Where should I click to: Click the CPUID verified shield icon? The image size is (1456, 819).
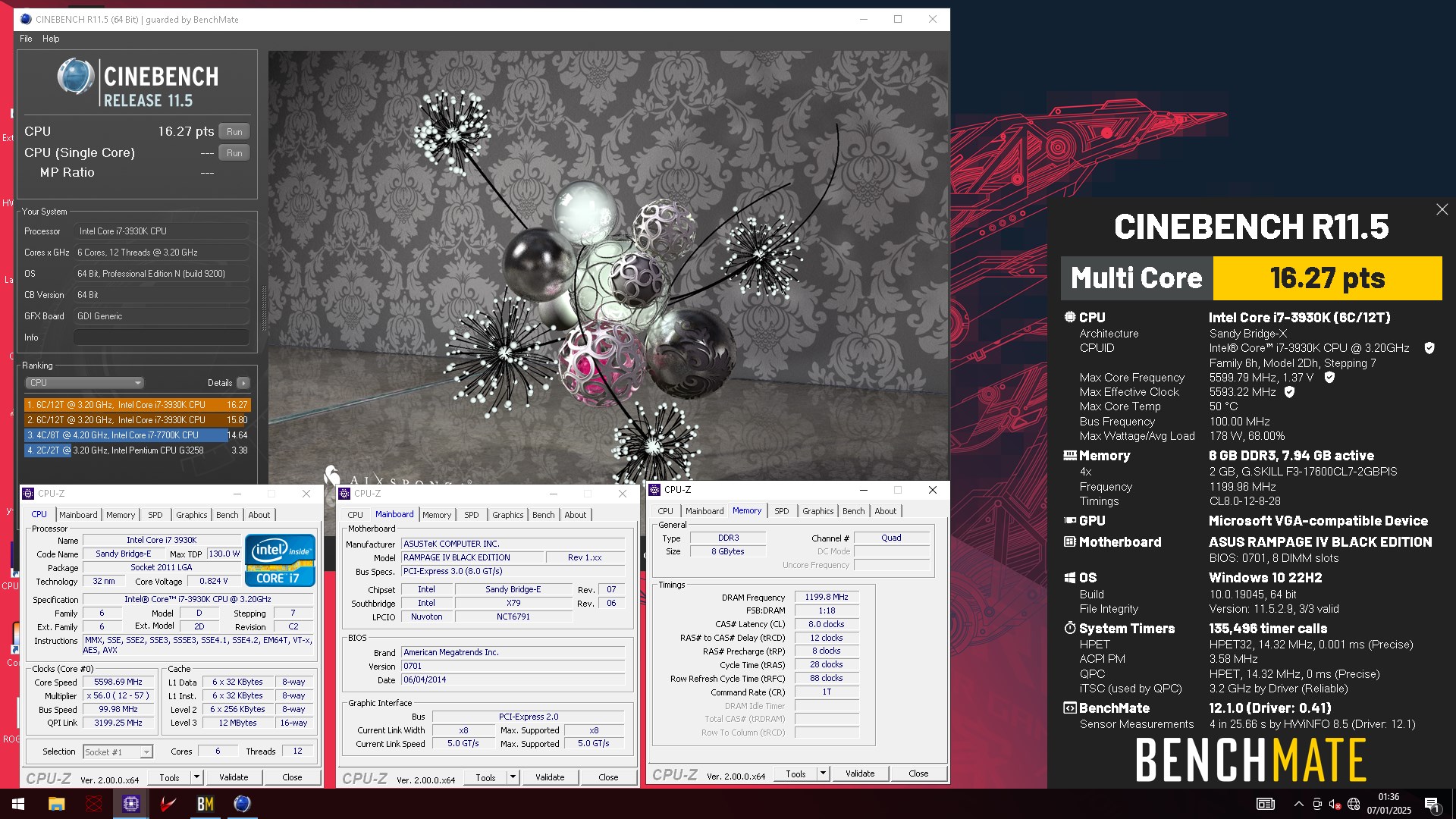coord(1429,348)
